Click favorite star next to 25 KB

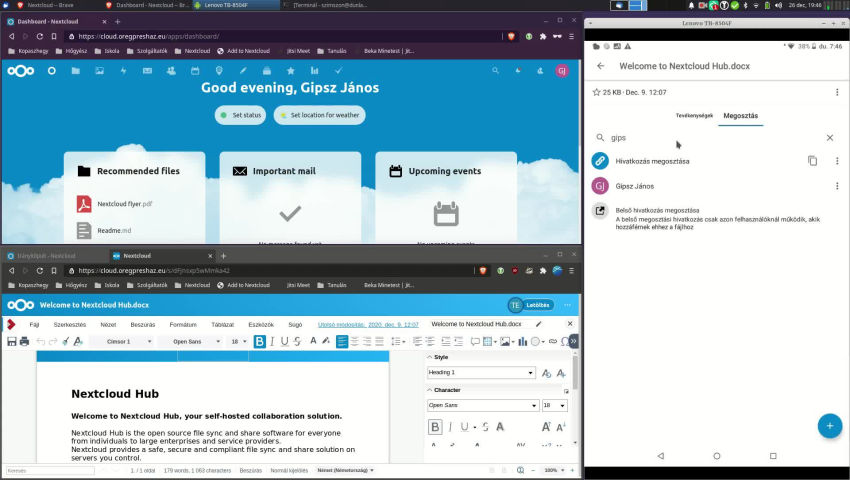pos(596,92)
